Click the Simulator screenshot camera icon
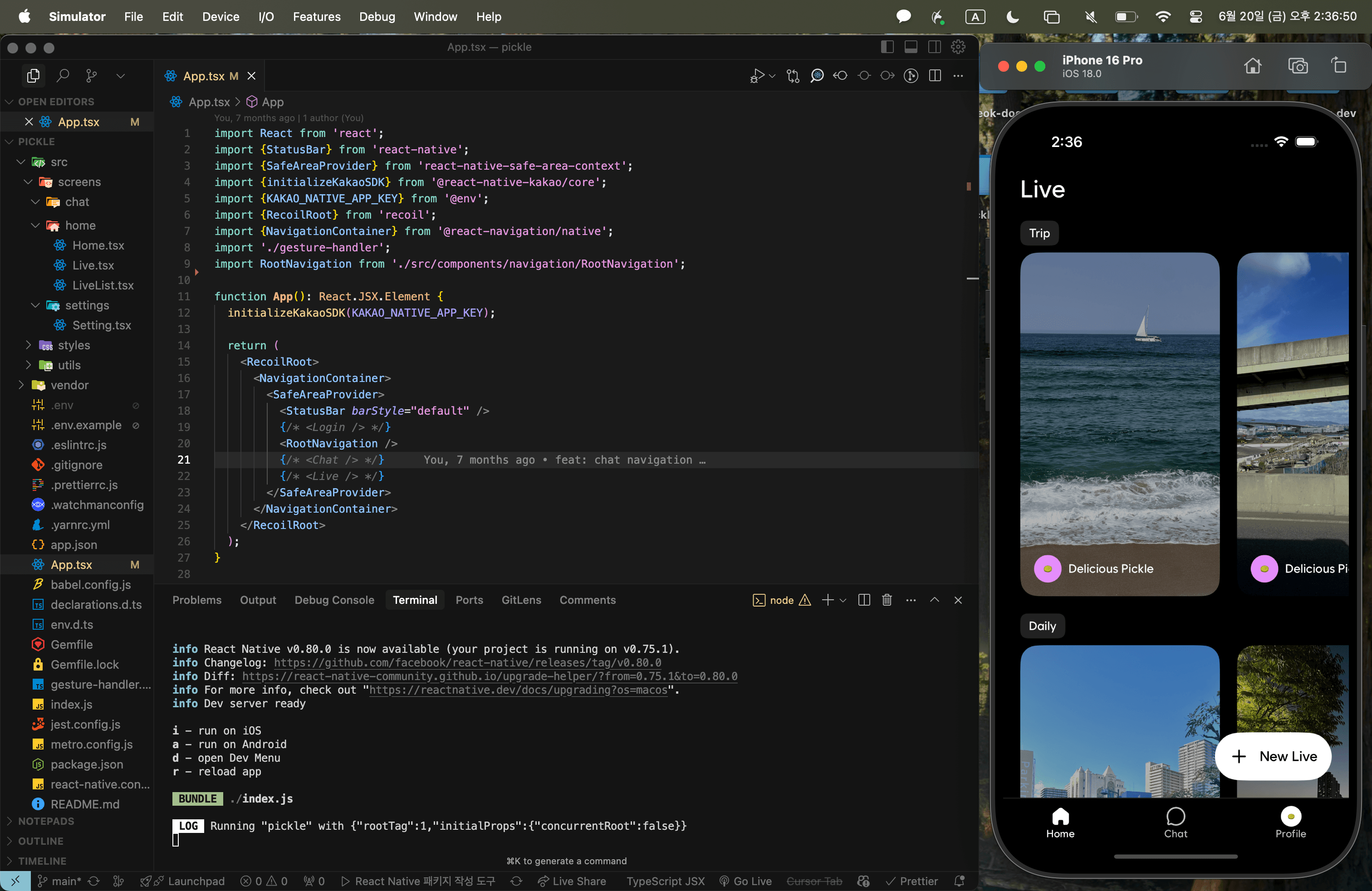The image size is (1372, 891). click(1298, 66)
